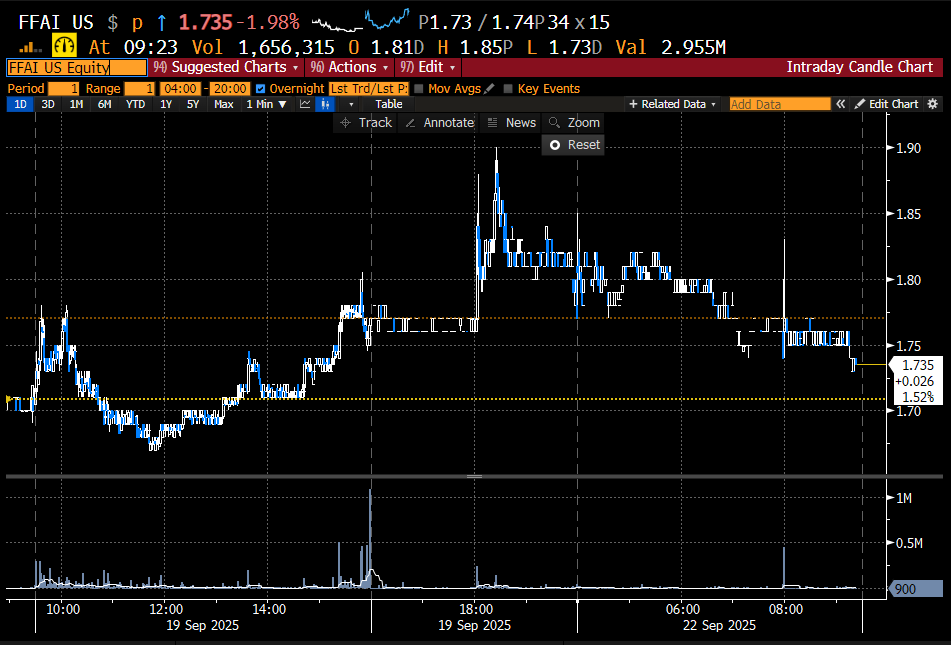Click the yellow arrow marker on left axis

point(9,399)
